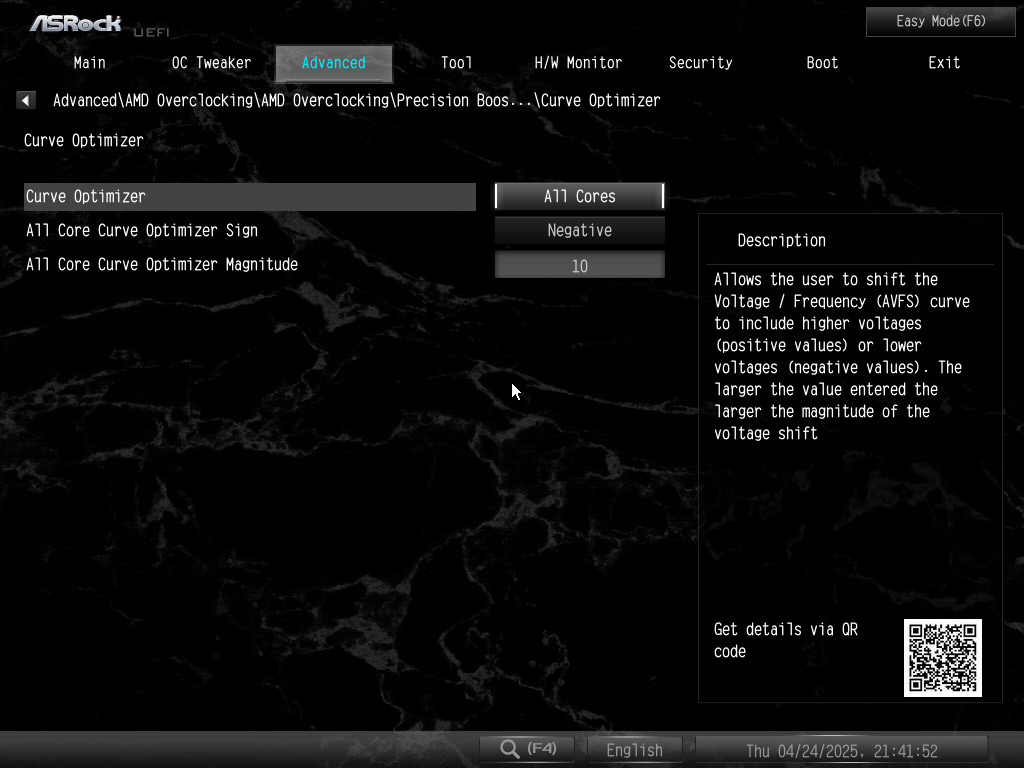Screen dimensions: 1024x768
Task: Go to the Tool tab
Action: 456,62
